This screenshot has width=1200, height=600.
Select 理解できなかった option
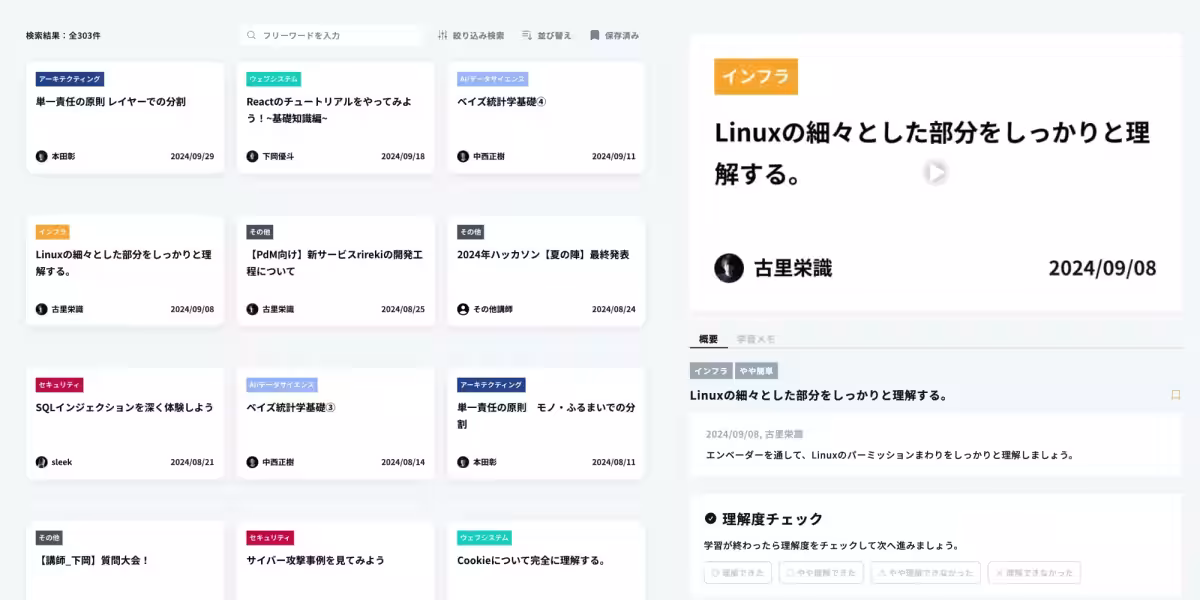[x=1034, y=572]
